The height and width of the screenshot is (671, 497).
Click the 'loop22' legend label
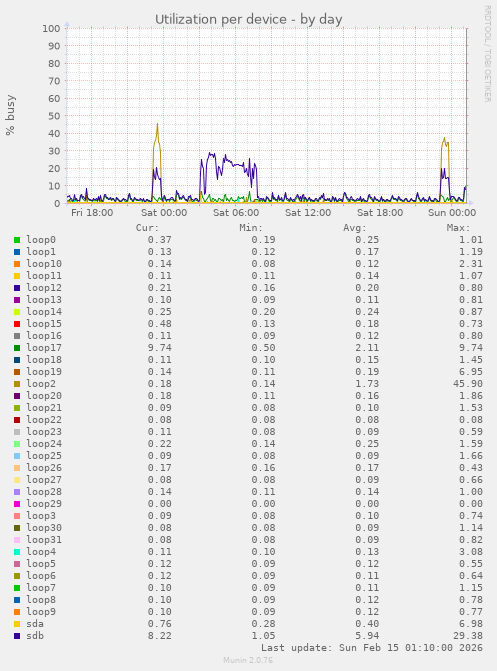(x=44, y=419)
